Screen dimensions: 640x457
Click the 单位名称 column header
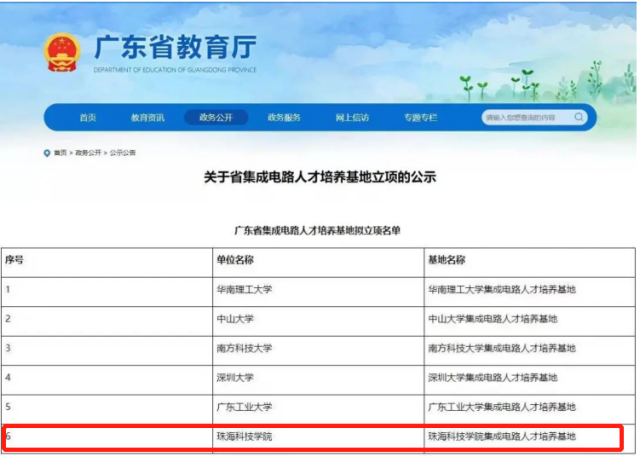[318, 262]
